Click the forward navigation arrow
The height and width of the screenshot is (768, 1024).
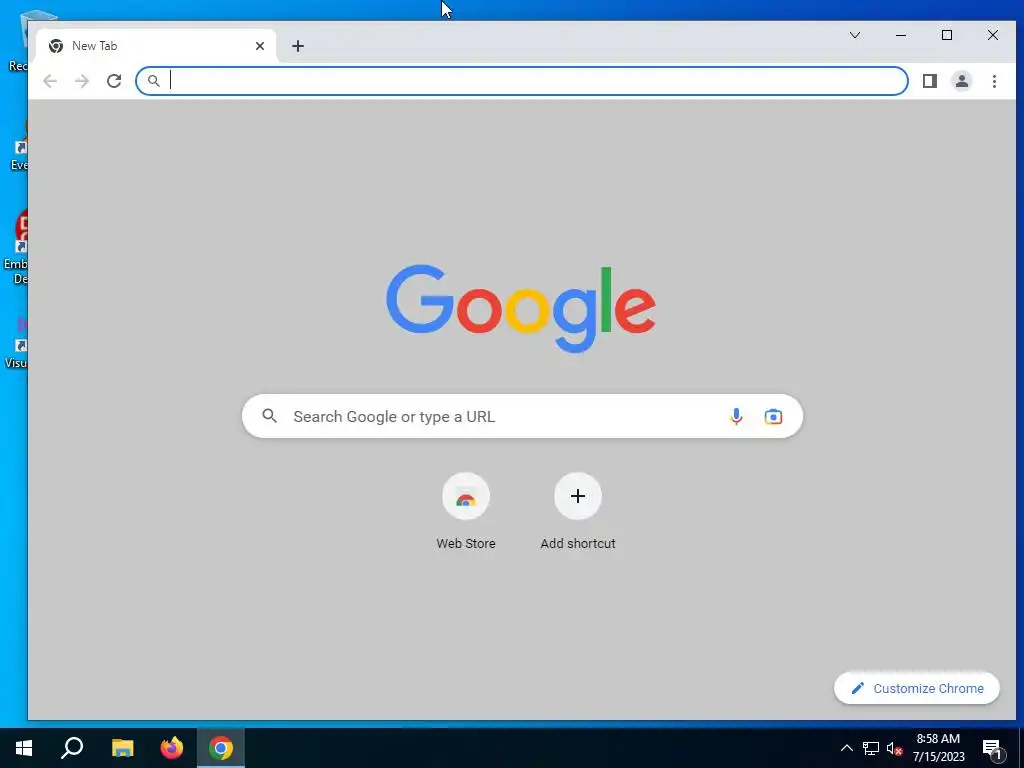82,81
